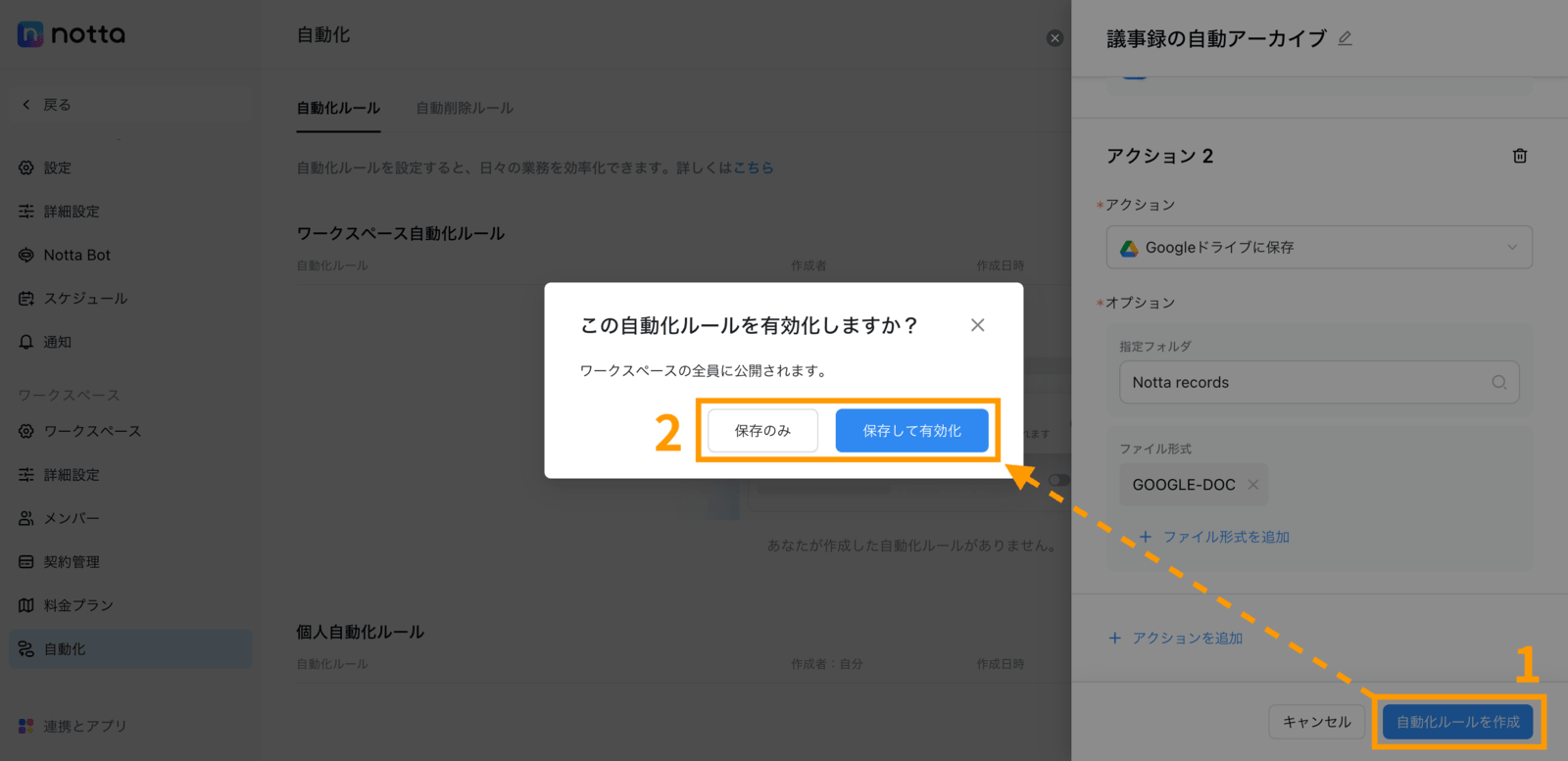Close the side panel with X circle
Image resolution: width=1568 pixels, height=761 pixels.
[1054, 38]
